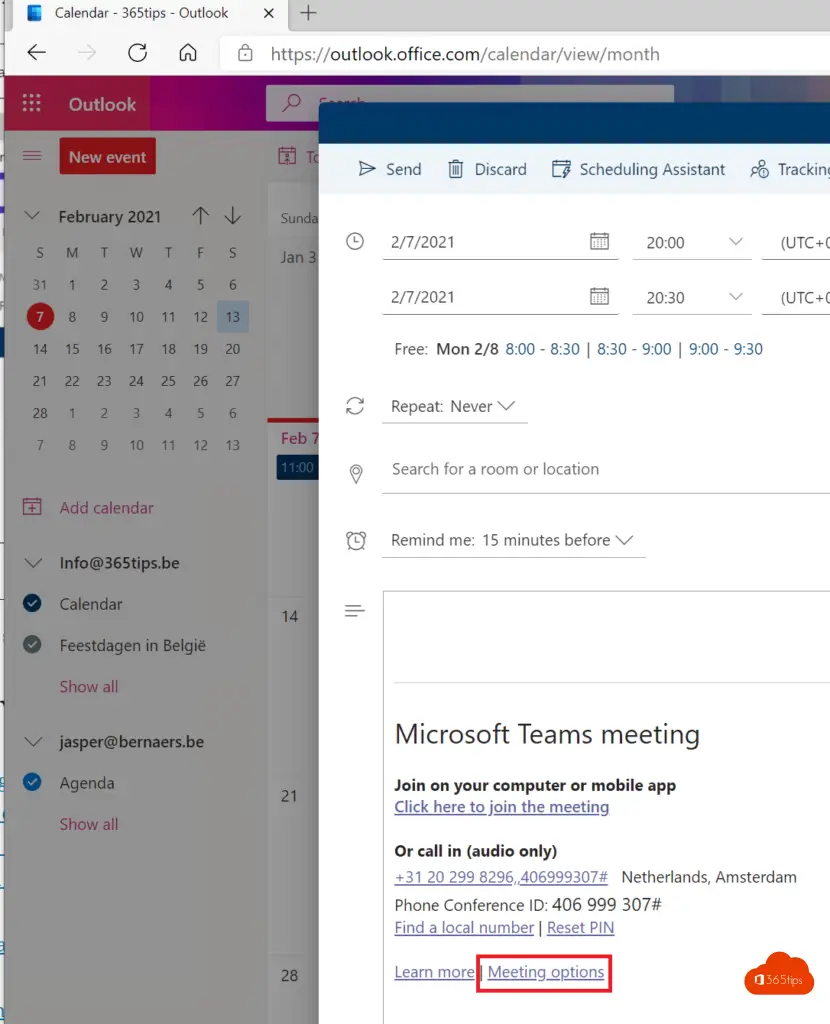The width and height of the screenshot is (830, 1024).
Task: Open the Remind me 15 minutes dropdown
Action: pos(512,540)
